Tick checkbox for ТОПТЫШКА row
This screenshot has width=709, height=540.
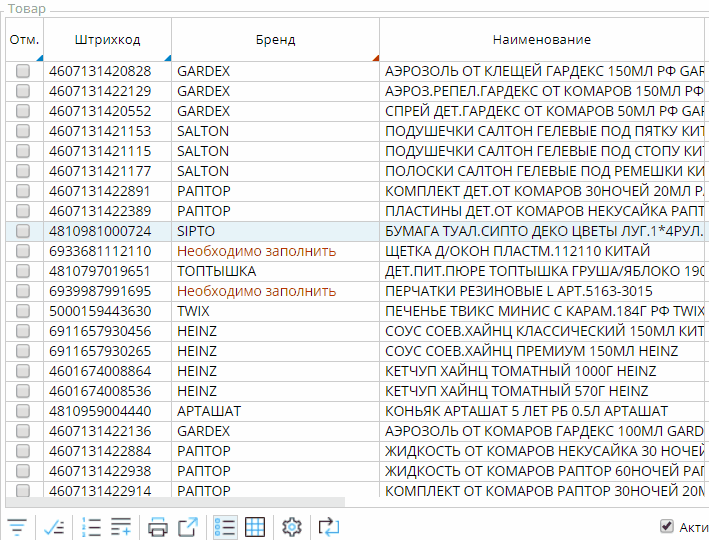(23, 271)
